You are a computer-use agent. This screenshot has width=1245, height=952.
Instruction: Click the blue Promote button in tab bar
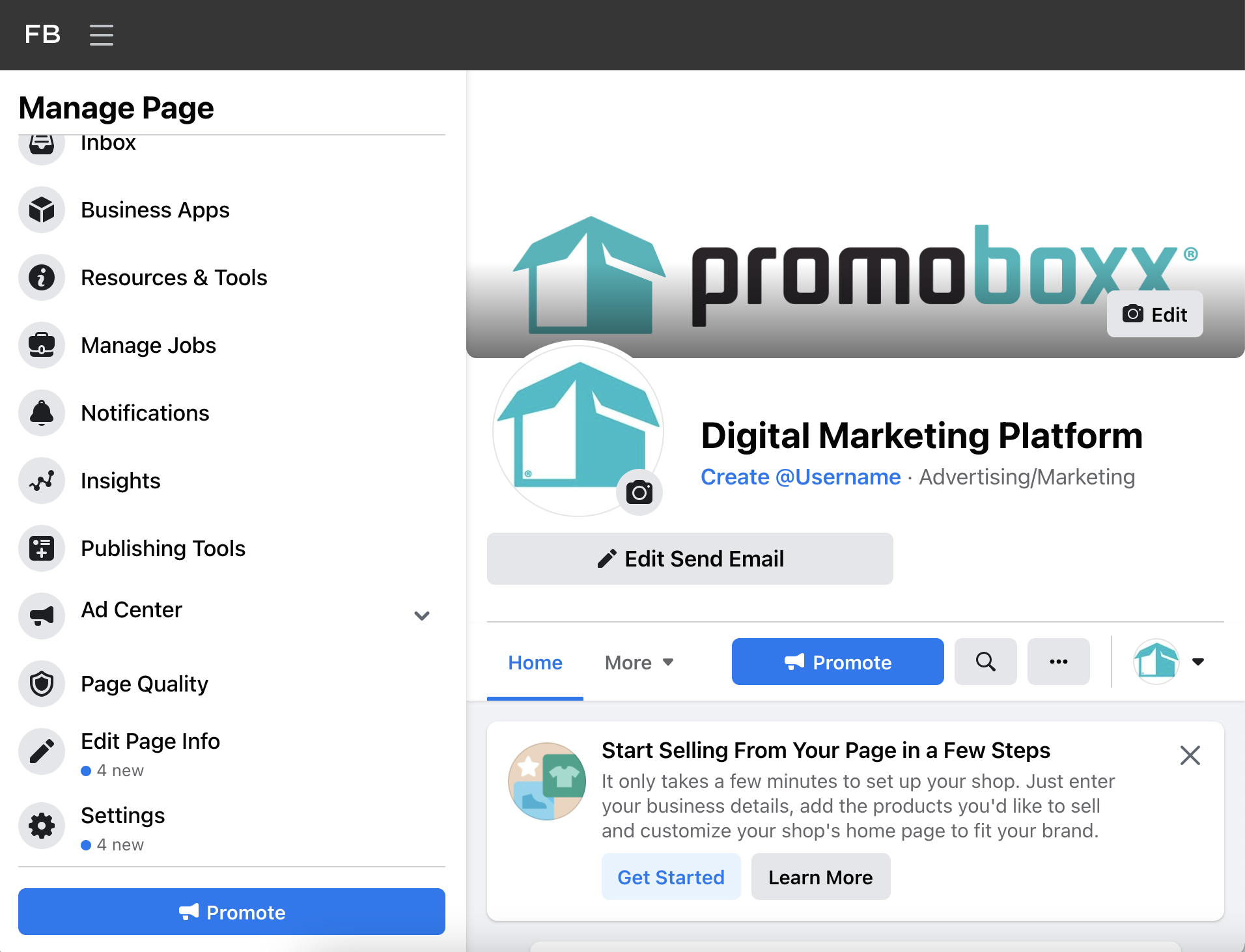click(838, 662)
